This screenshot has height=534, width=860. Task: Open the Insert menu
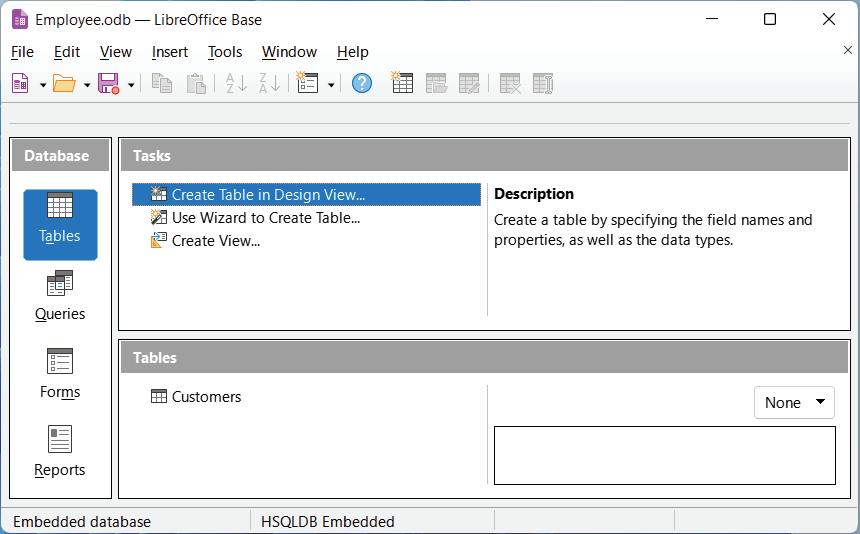(170, 52)
